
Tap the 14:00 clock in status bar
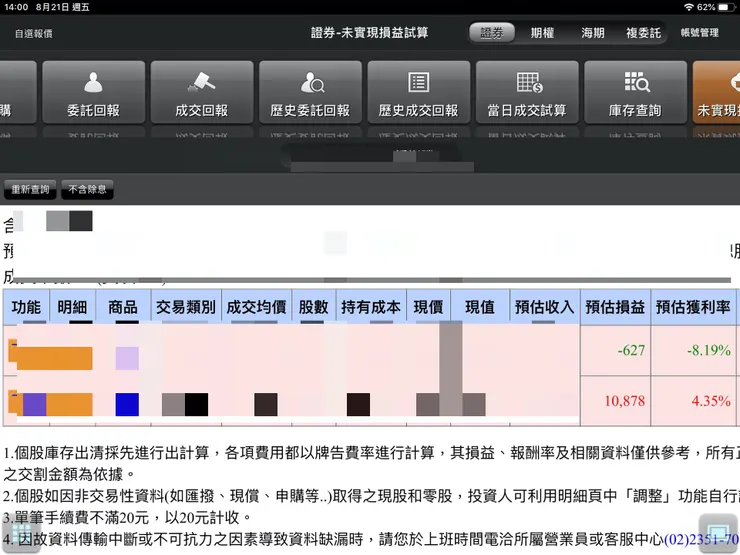tap(16, 7)
